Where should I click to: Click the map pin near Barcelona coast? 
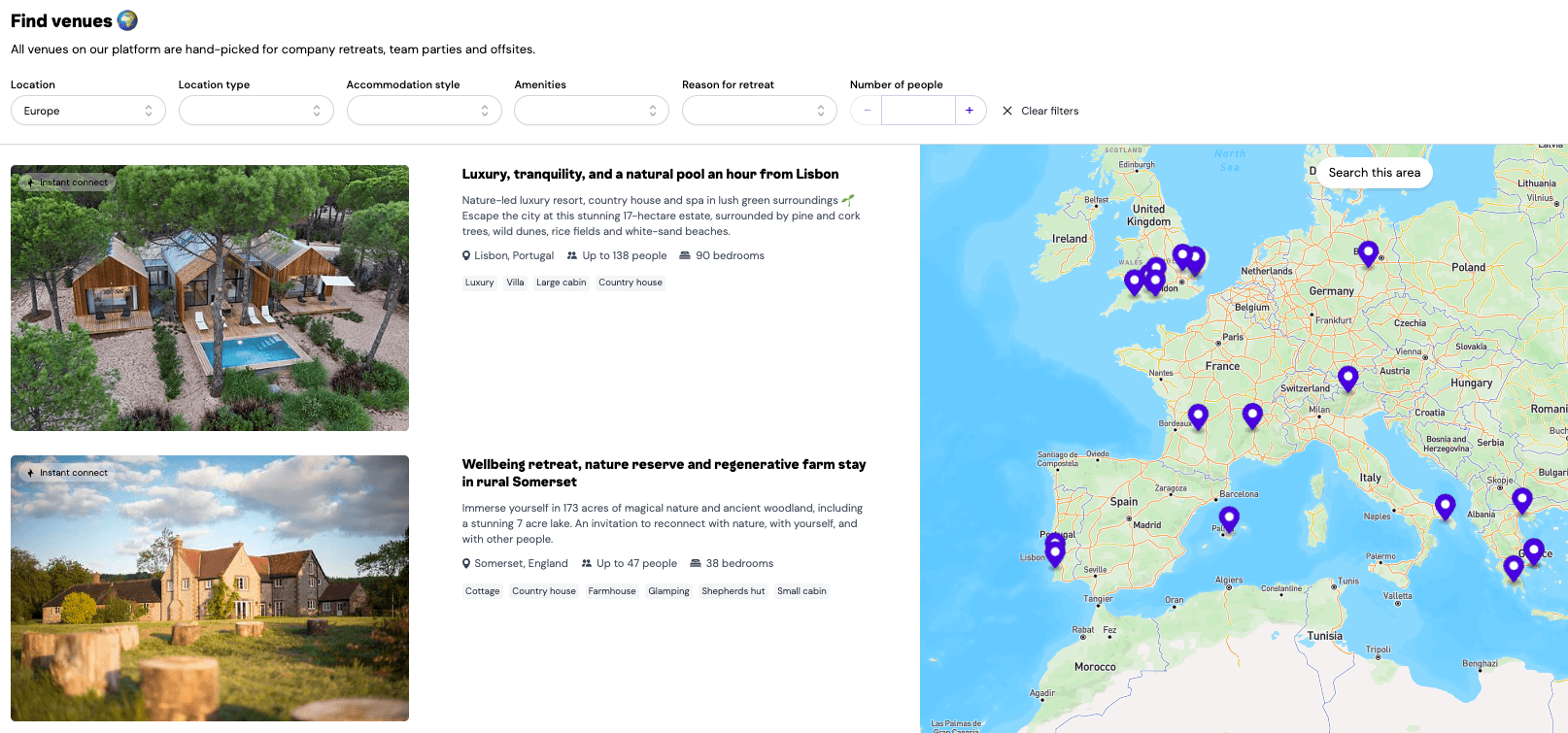pyautogui.click(x=1229, y=517)
